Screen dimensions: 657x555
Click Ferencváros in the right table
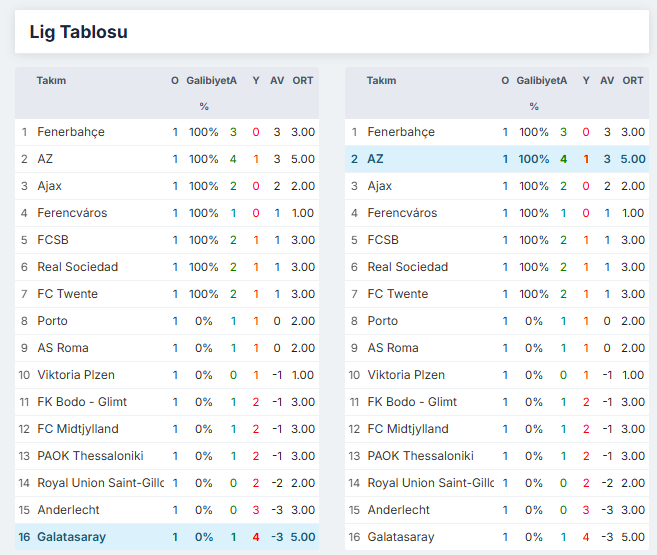click(x=402, y=213)
